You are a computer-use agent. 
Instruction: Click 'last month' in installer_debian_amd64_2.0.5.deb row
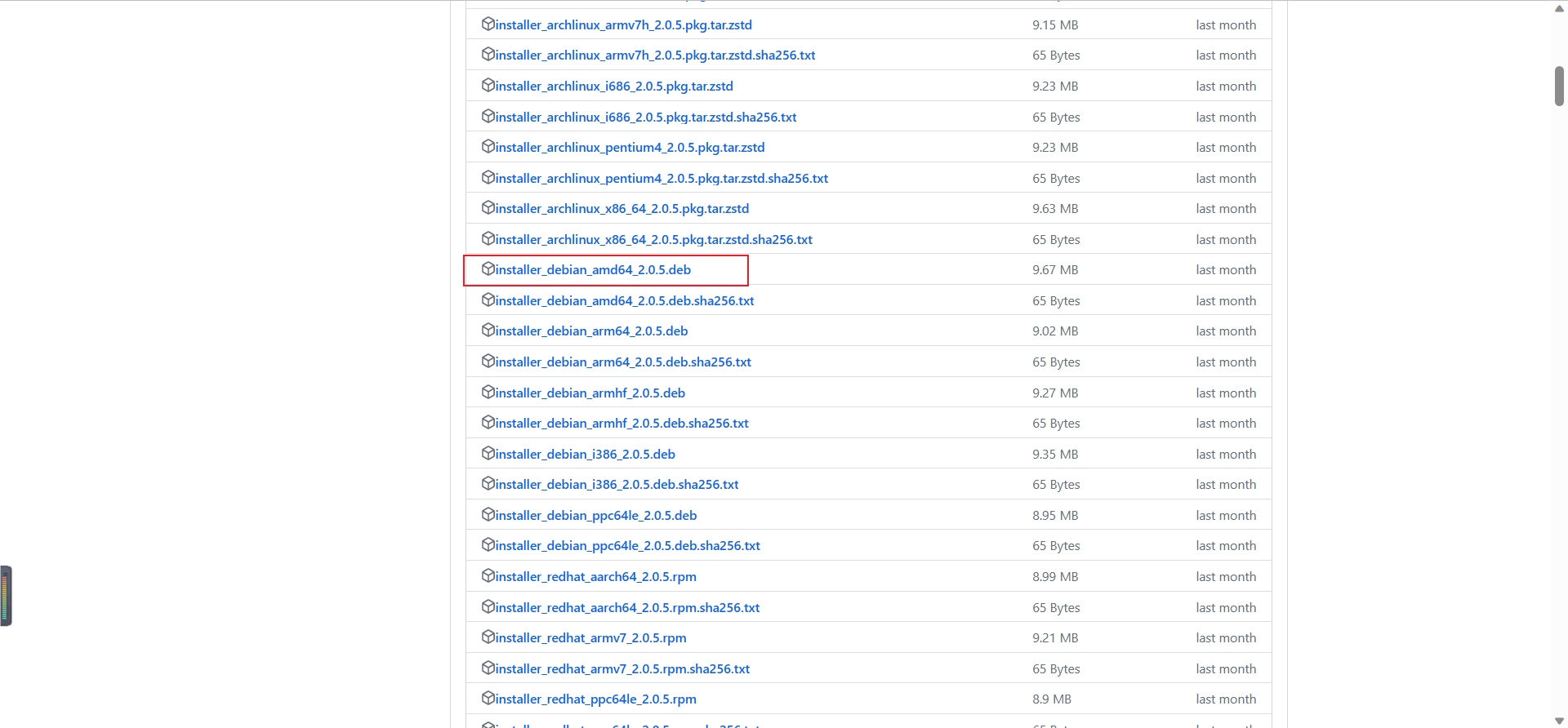1226,270
